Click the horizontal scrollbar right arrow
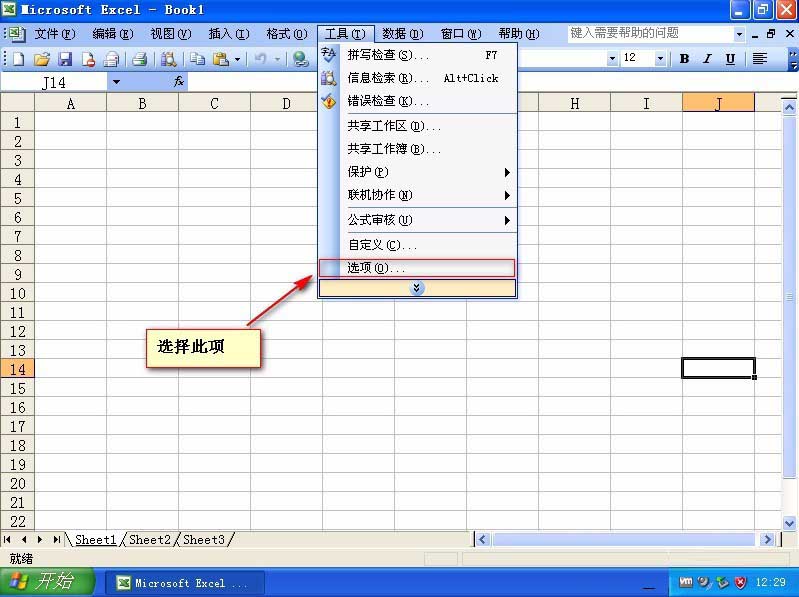This screenshot has height=597, width=799. (767, 539)
